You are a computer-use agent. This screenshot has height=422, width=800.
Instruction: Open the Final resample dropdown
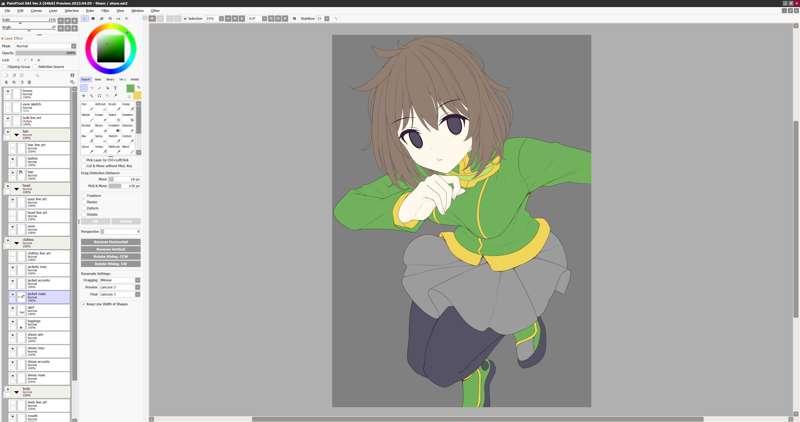[x=119, y=294]
